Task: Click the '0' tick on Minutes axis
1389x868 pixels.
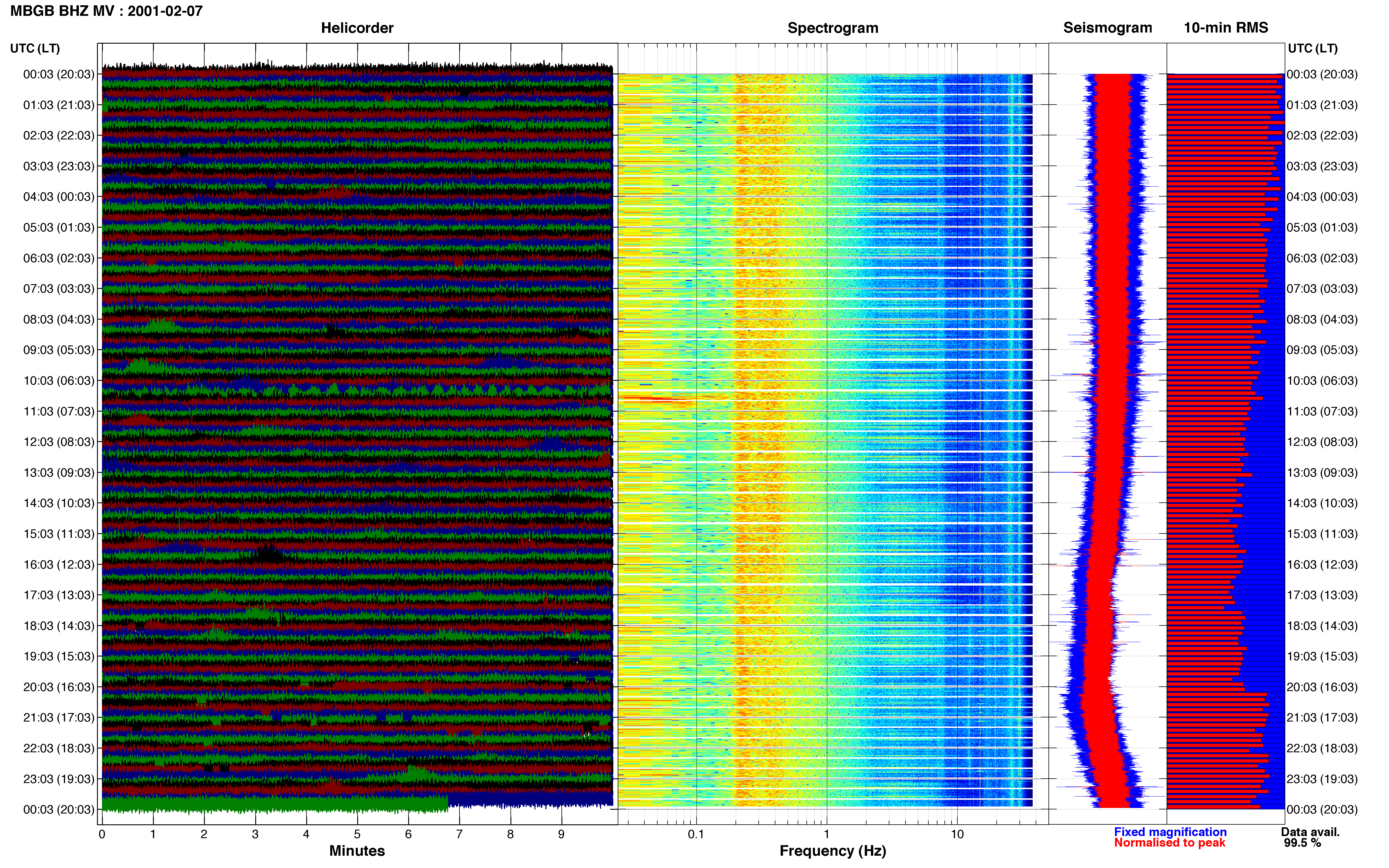Action: point(102,835)
